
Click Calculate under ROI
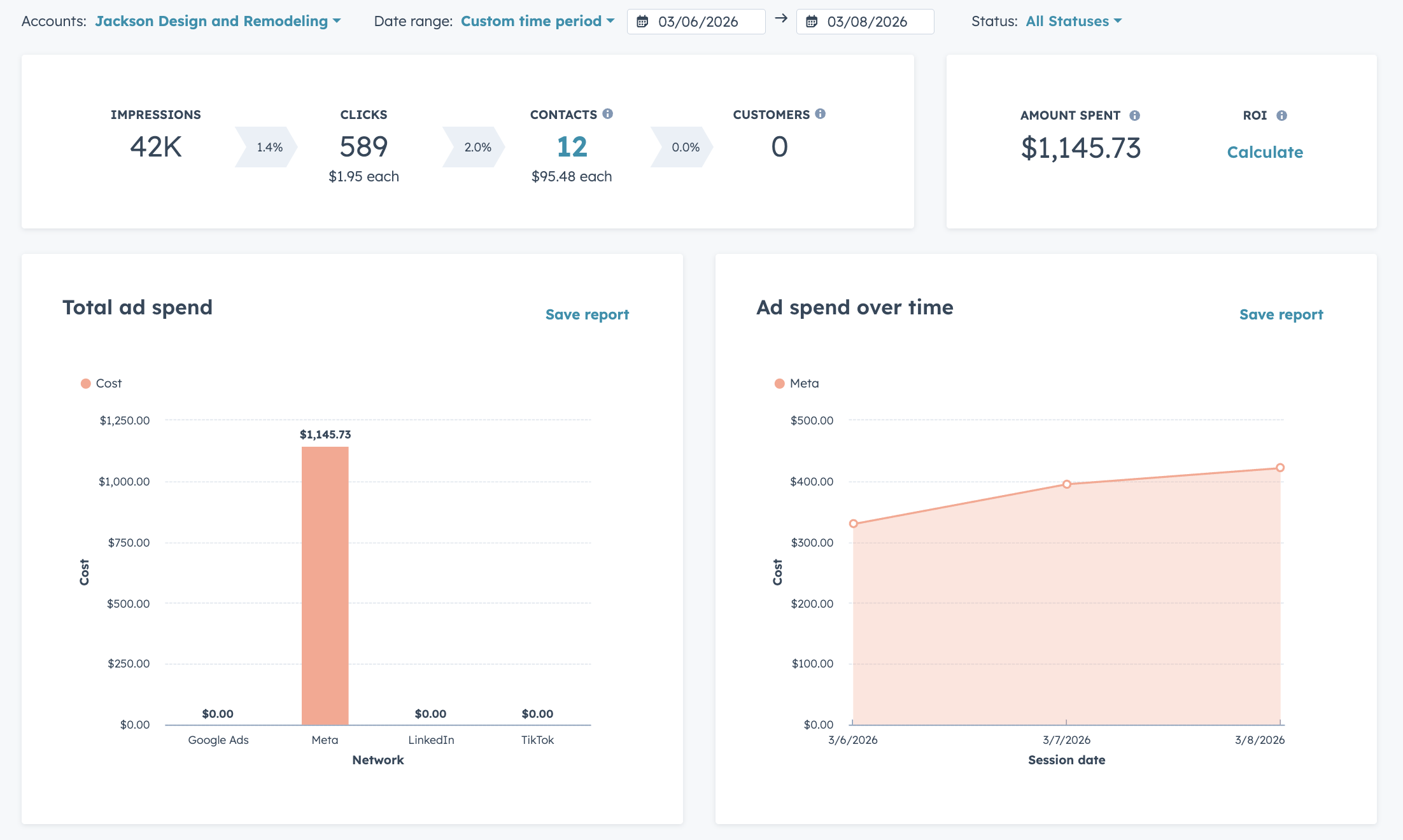point(1264,152)
